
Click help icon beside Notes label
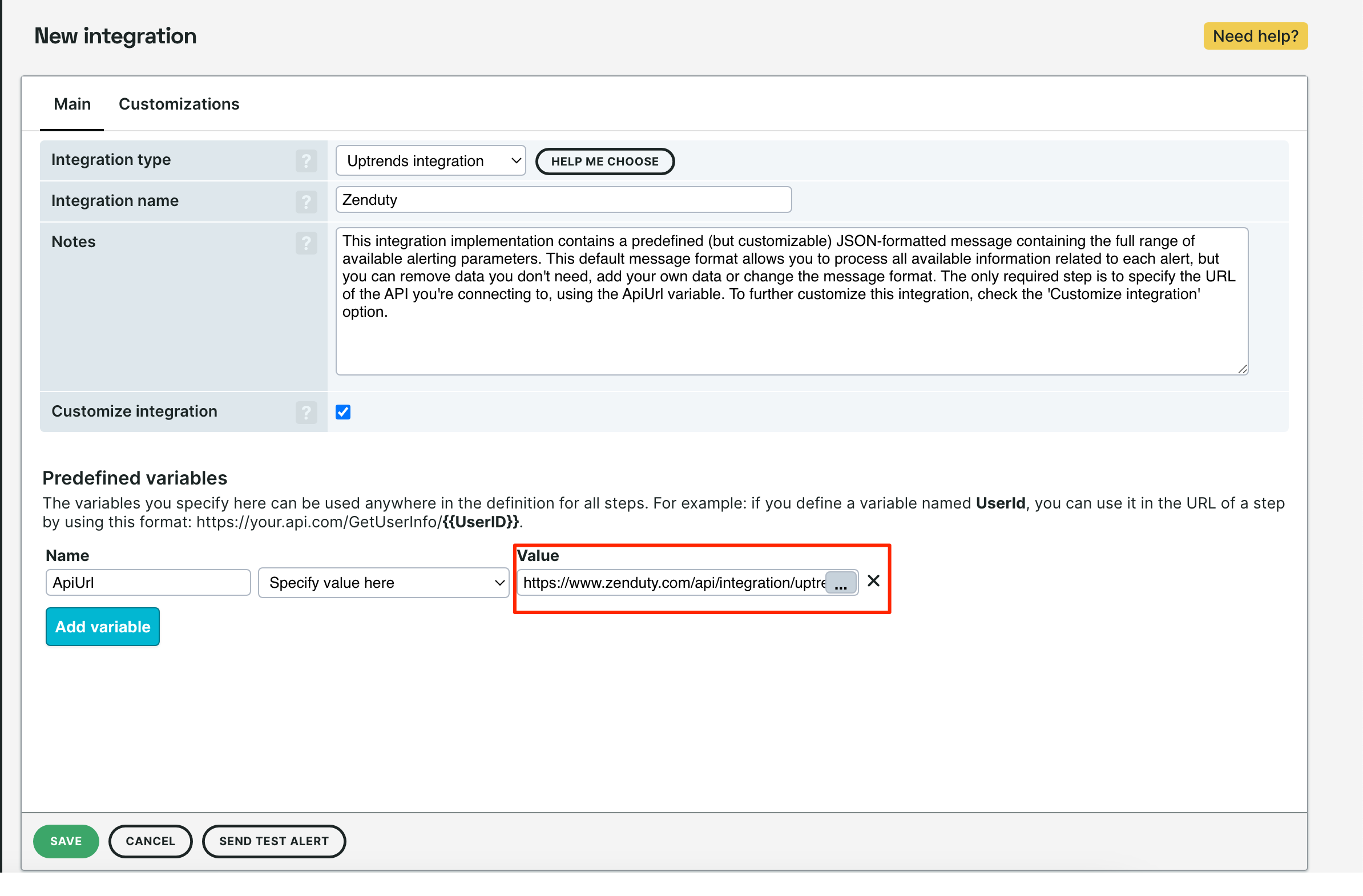click(307, 243)
